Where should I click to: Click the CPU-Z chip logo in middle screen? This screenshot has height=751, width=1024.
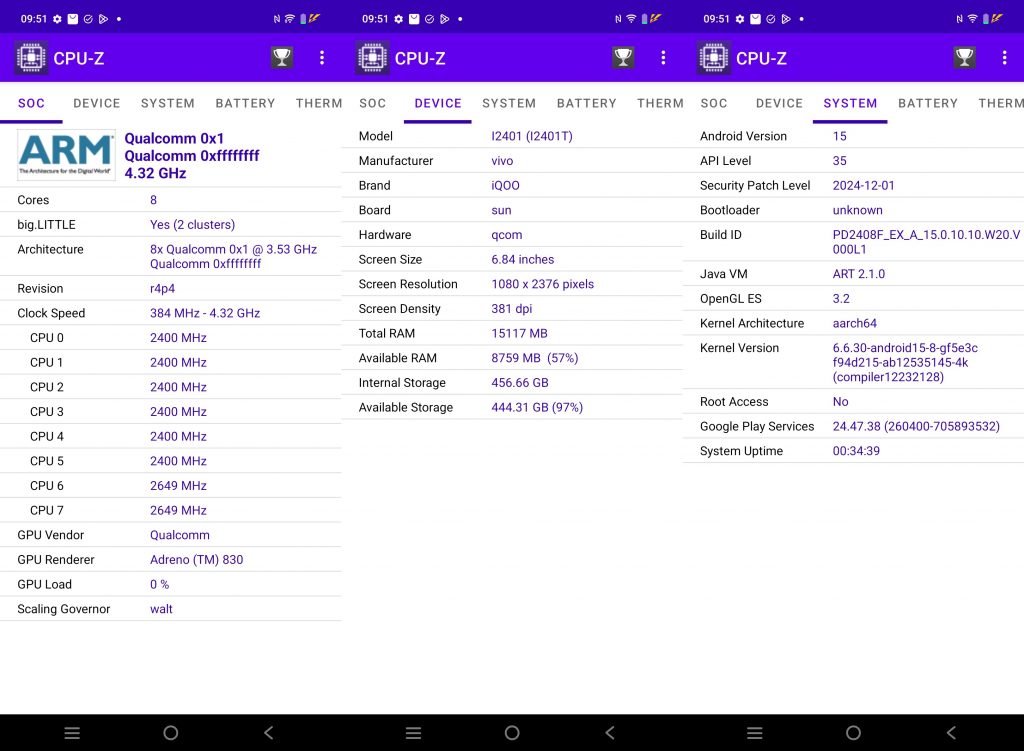[x=373, y=57]
